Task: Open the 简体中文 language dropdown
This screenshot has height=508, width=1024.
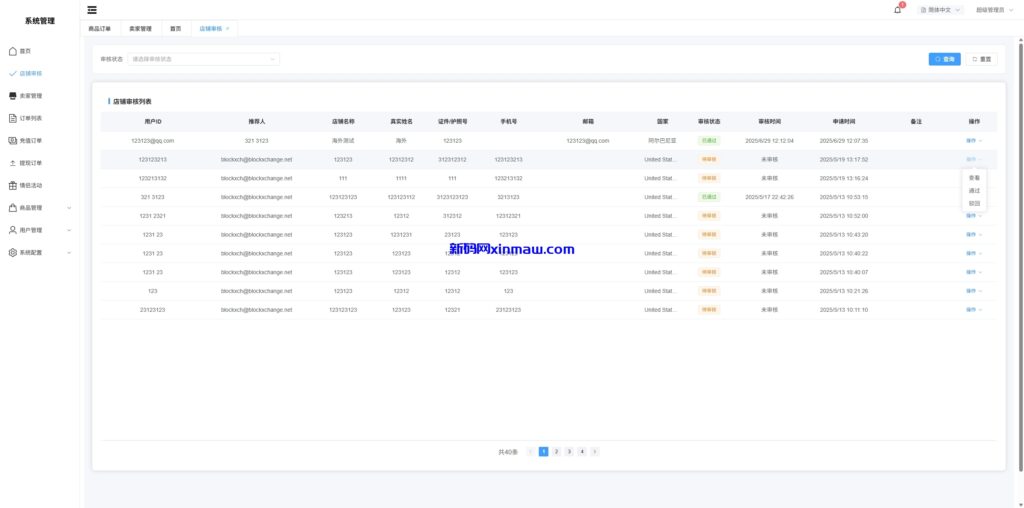Action: point(940,10)
